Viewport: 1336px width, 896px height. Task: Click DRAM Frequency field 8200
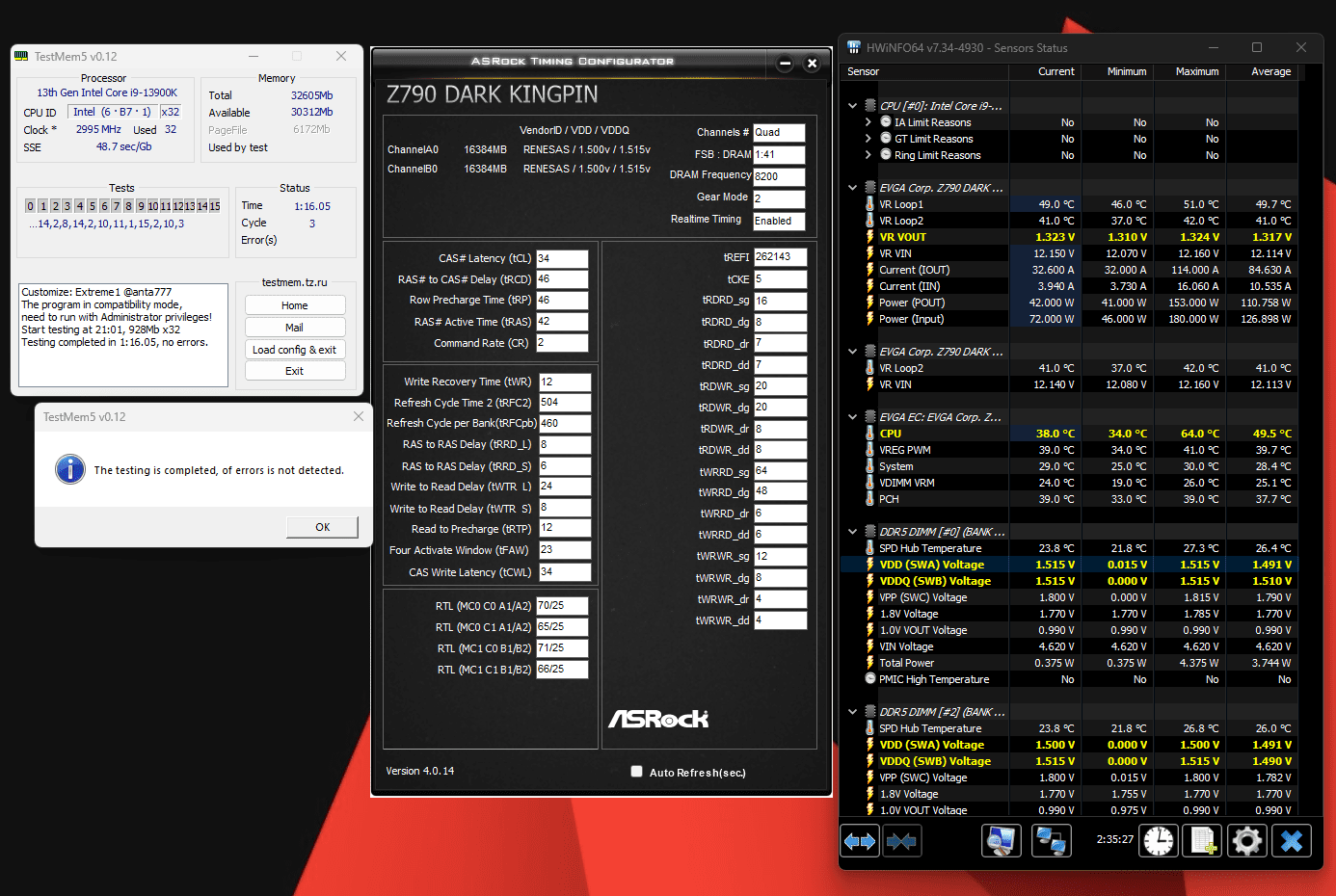coord(779,176)
